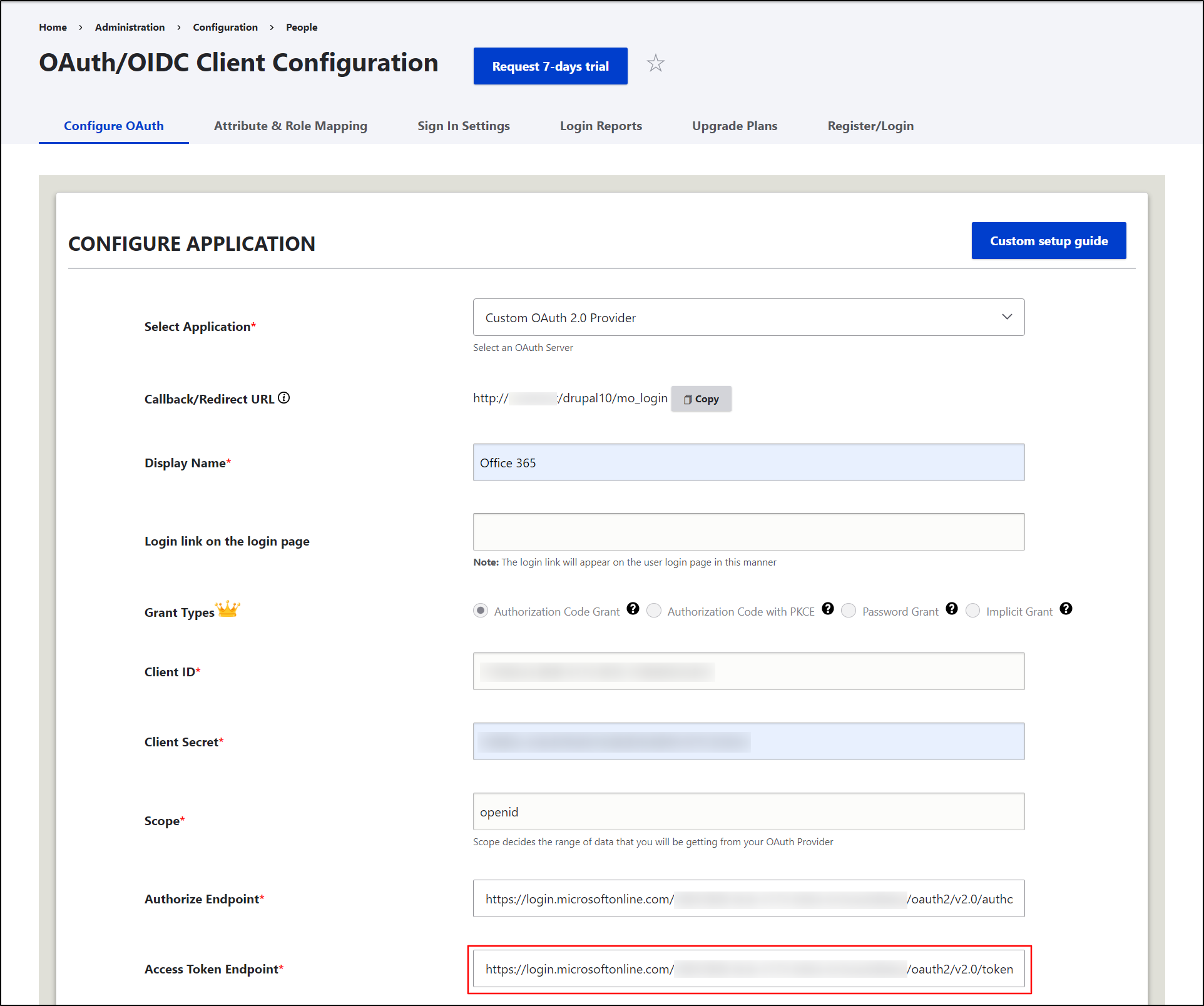Click help icon next to Password Grant
The height and width of the screenshot is (1006, 1204).
pyautogui.click(x=951, y=609)
